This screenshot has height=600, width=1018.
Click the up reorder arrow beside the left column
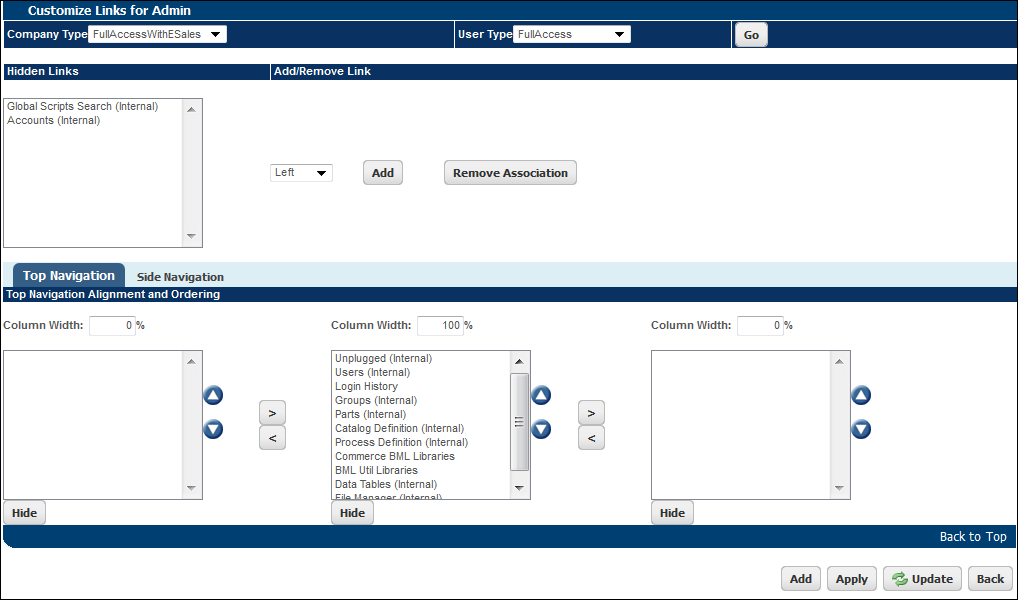coord(213,395)
